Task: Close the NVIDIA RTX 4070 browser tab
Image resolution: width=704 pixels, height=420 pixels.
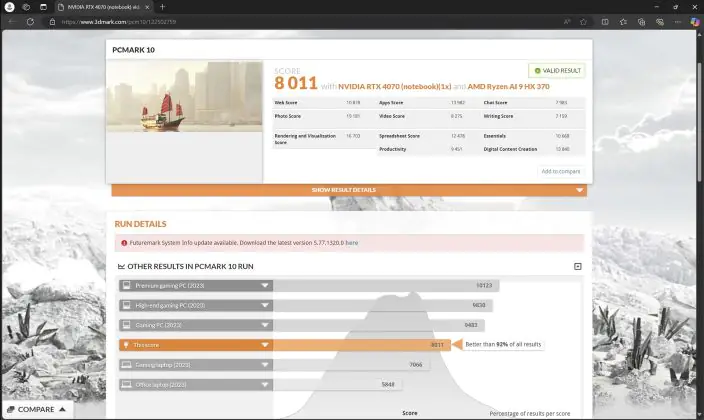Action: click(147, 7)
